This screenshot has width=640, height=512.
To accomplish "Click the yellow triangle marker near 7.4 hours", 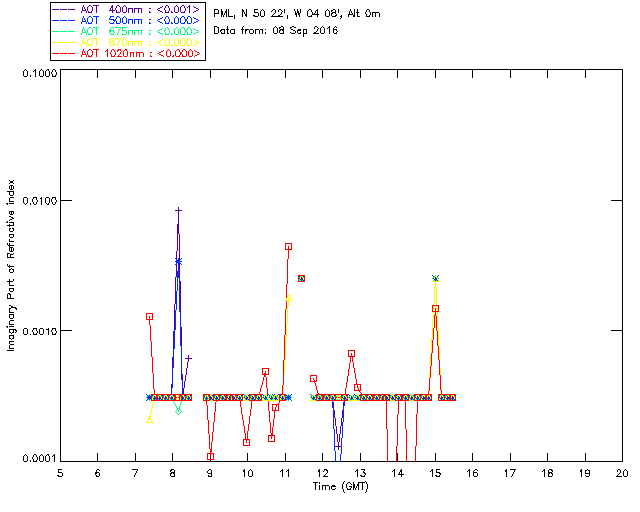I will pos(150,420).
